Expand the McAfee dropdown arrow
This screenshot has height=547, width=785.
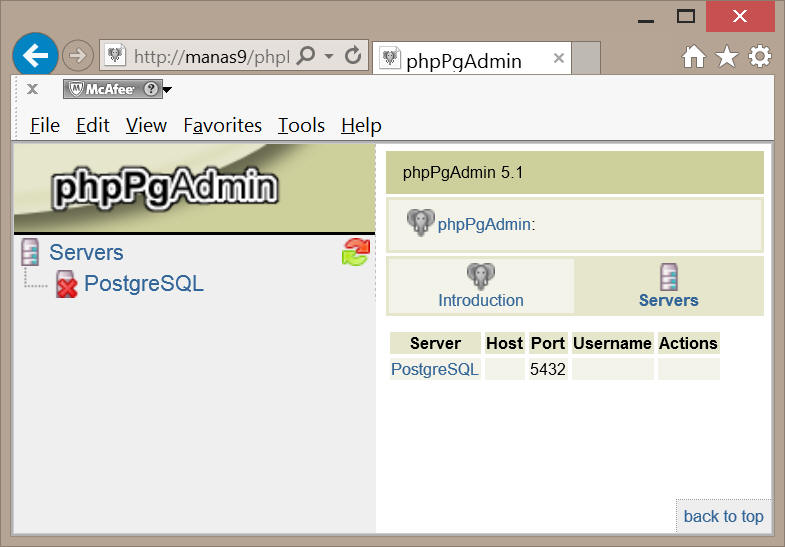(x=167, y=90)
